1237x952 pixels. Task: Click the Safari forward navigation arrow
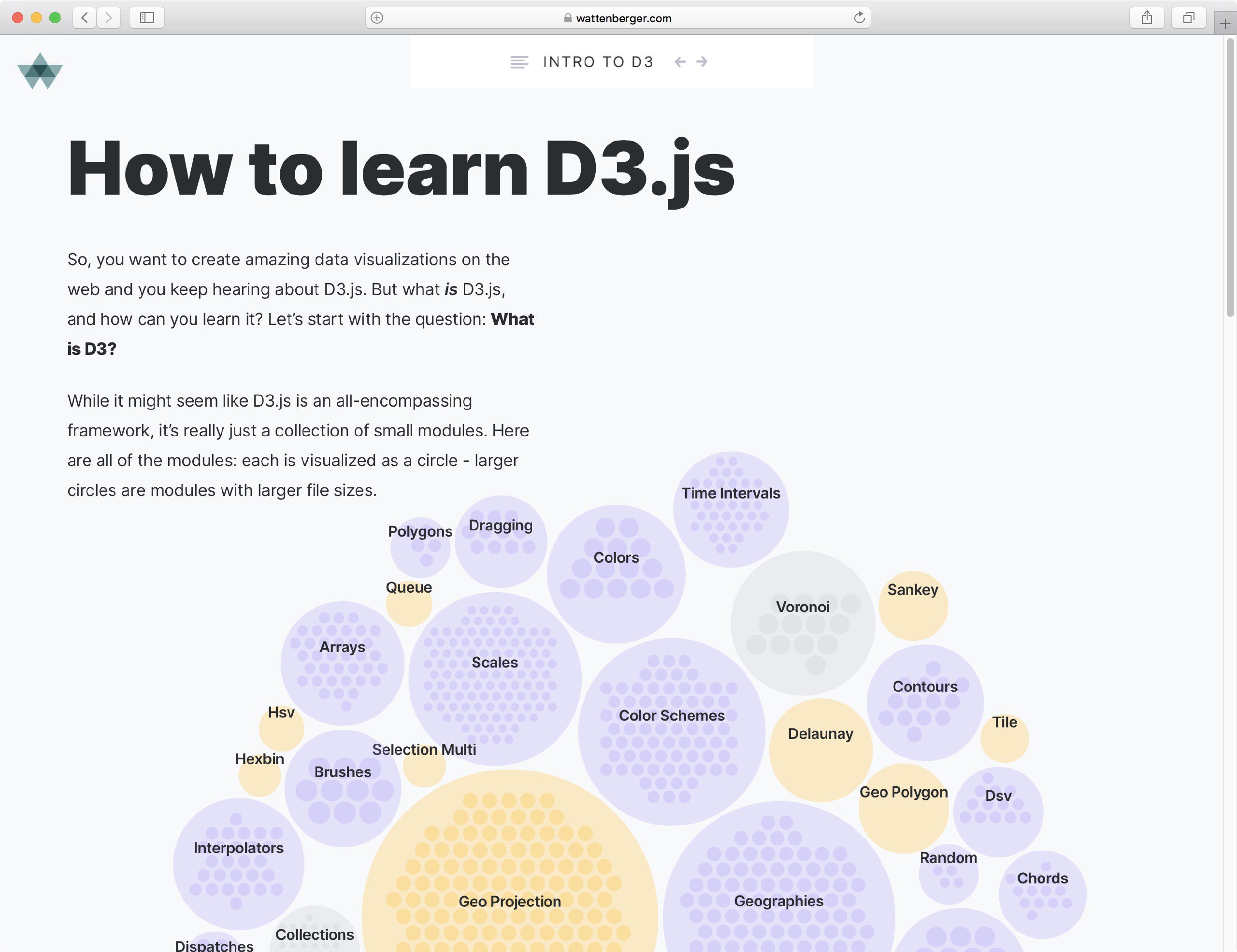click(108, 17)
